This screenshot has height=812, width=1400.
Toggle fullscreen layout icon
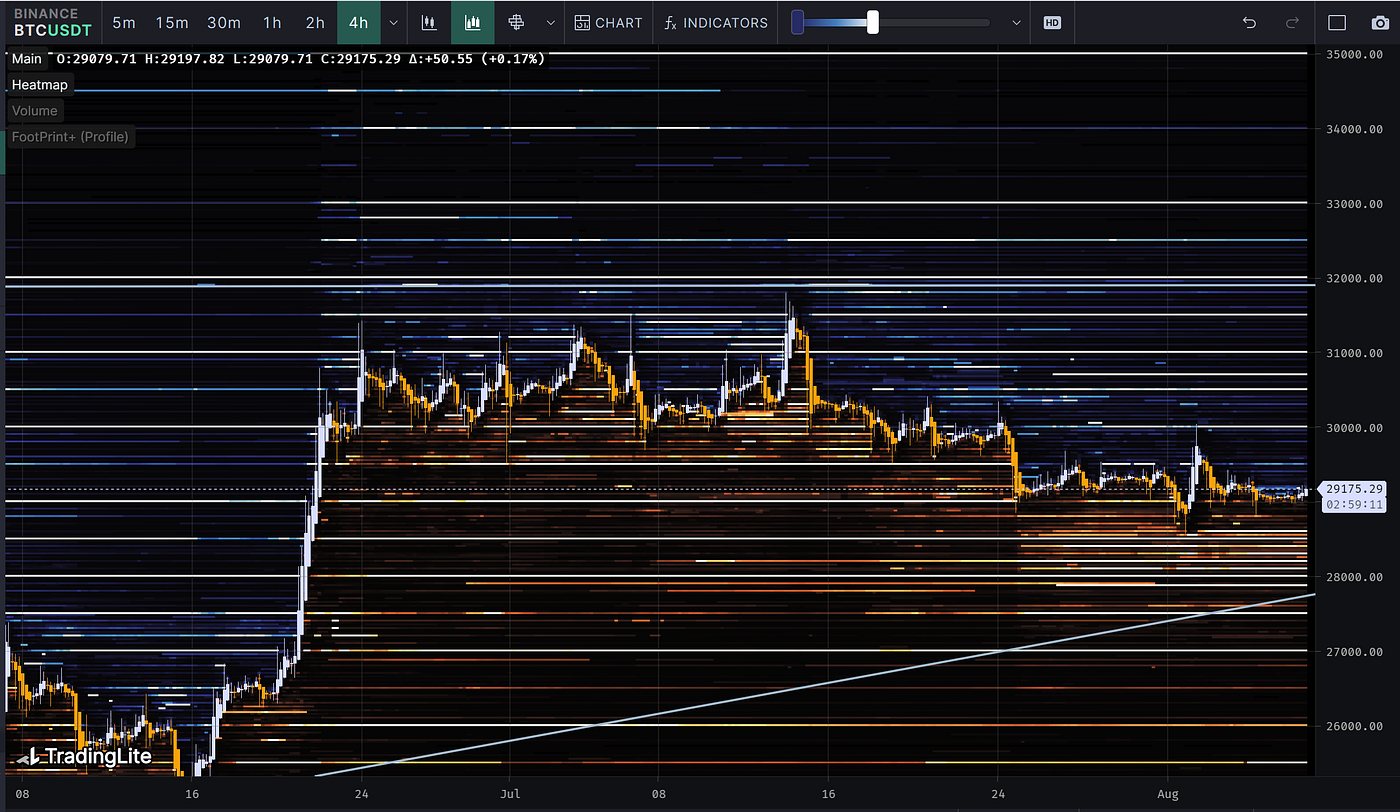(1337, 22)
